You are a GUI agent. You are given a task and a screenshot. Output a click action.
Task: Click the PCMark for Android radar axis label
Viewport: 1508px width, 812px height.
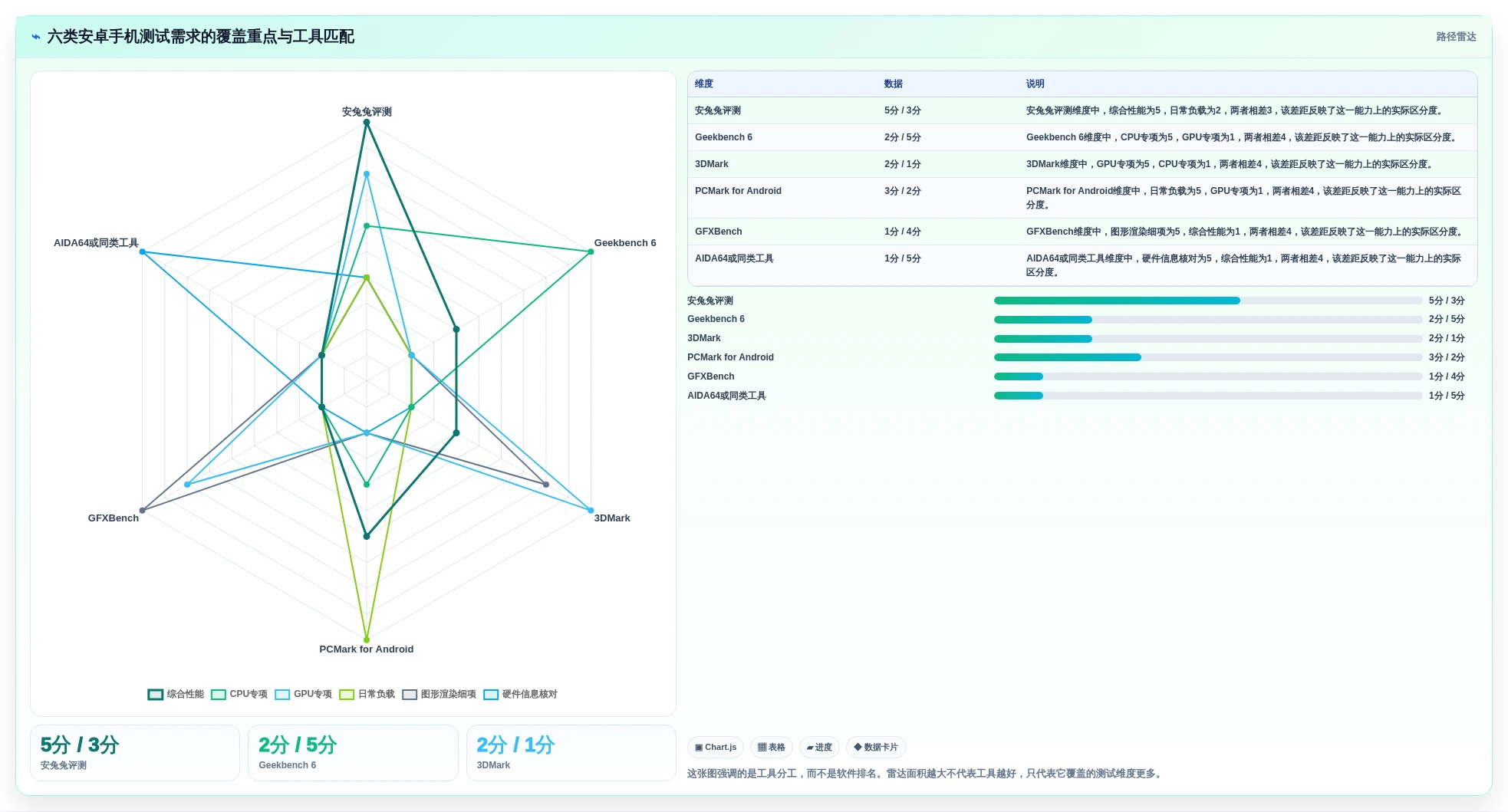pyautogui.click(x=367, y=649)
